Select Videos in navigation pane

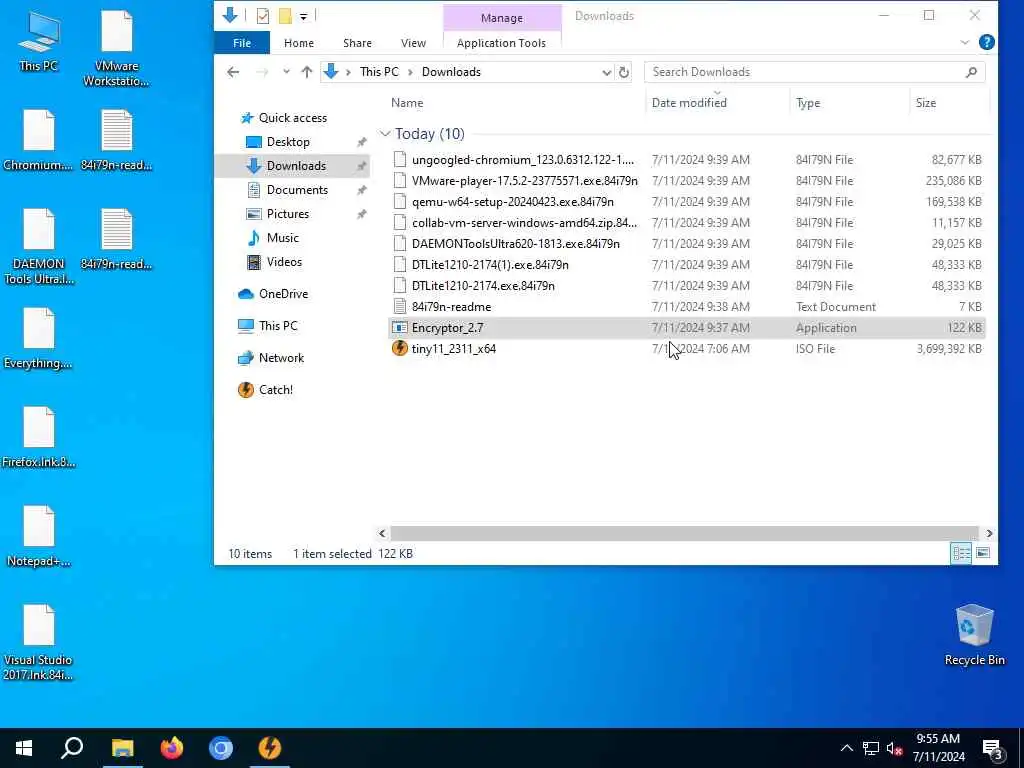point(284,262)
